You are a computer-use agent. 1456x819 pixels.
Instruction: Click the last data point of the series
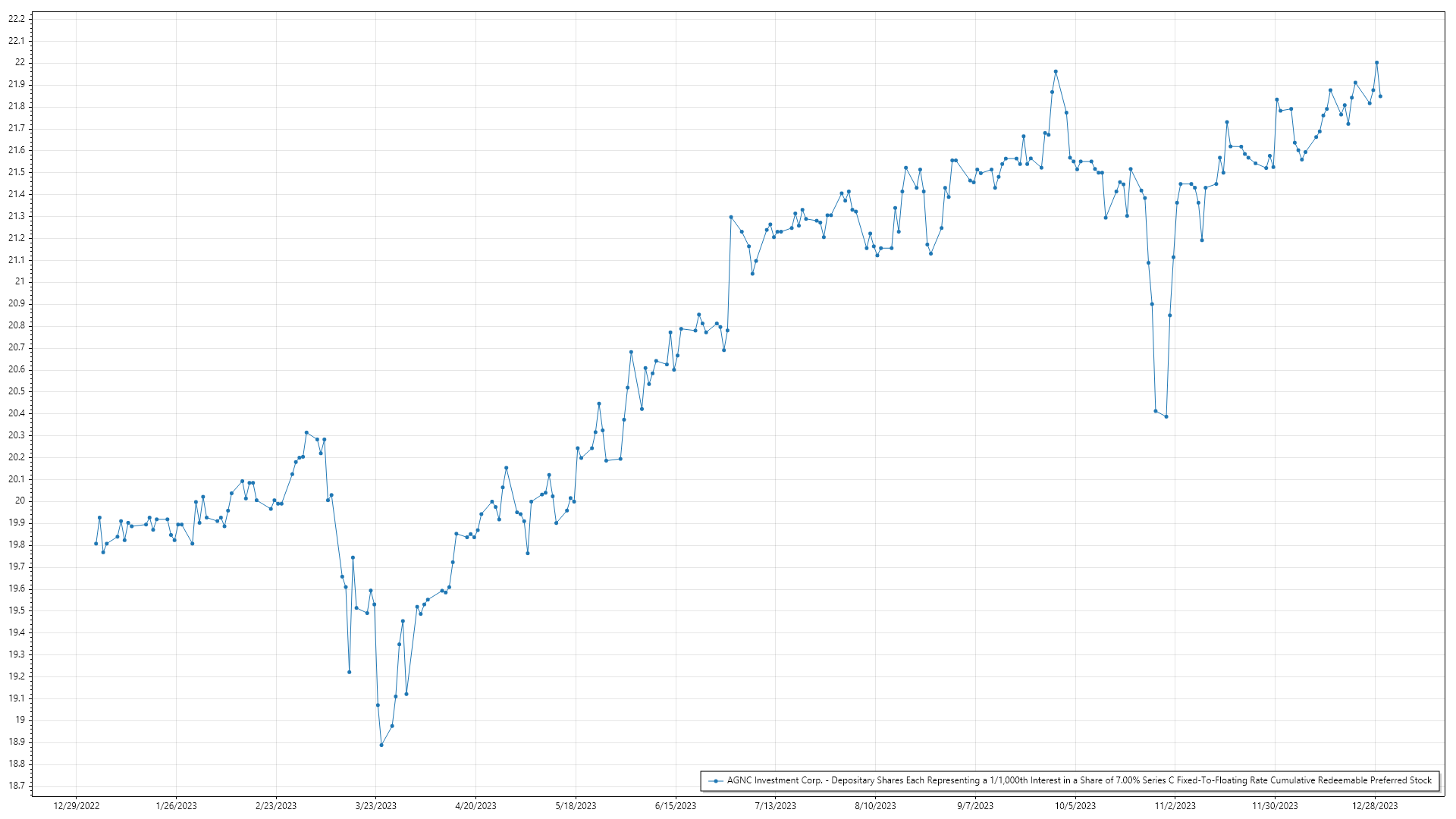pyautogui.click(x=1380, y=96)
